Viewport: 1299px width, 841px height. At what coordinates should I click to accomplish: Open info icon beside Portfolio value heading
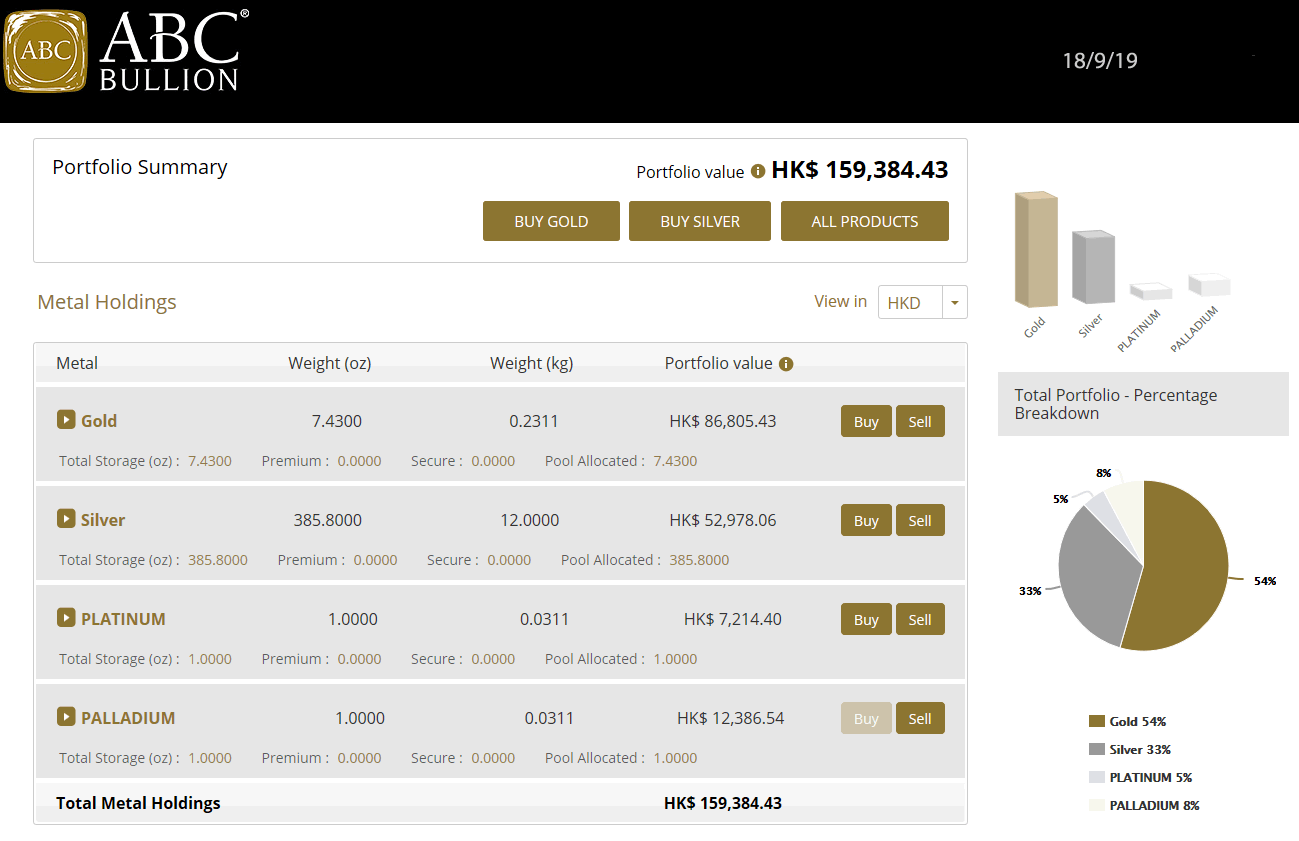[758, 171]
